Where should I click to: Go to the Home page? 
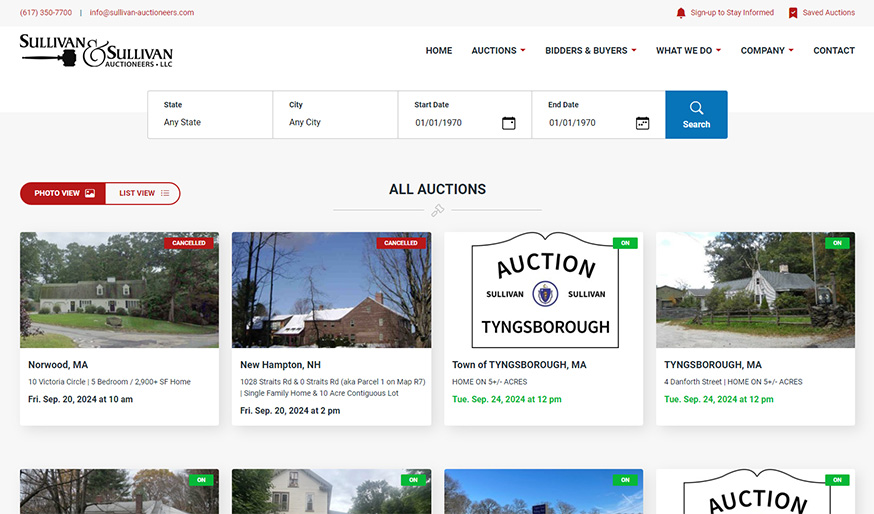[439, 51]
